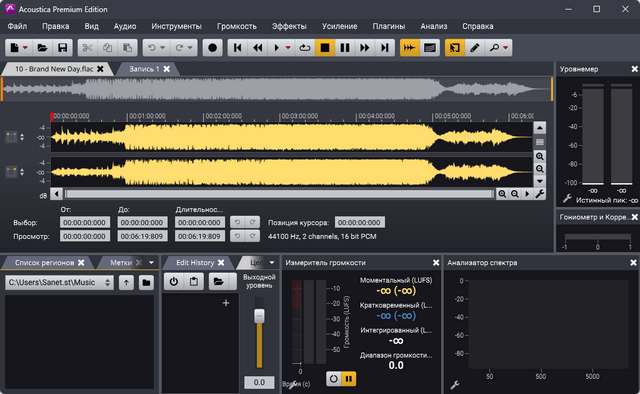
Task: Click the Undo arrow icon
Action: point(152,48)
